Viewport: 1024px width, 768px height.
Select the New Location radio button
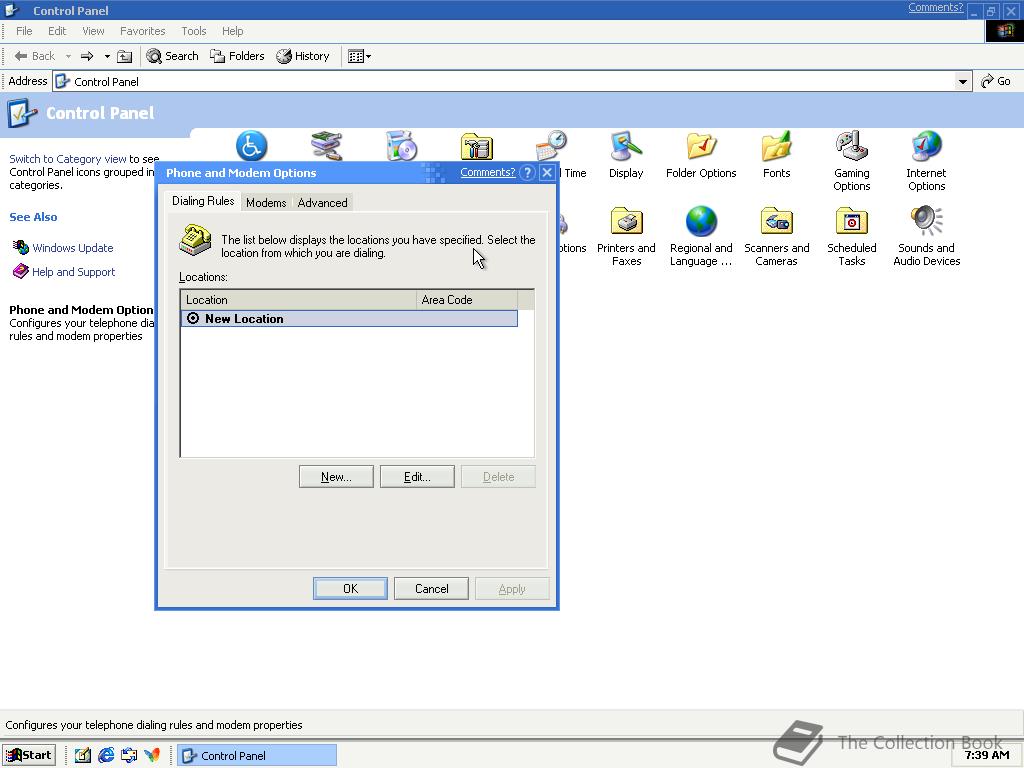tap(193, 319)
